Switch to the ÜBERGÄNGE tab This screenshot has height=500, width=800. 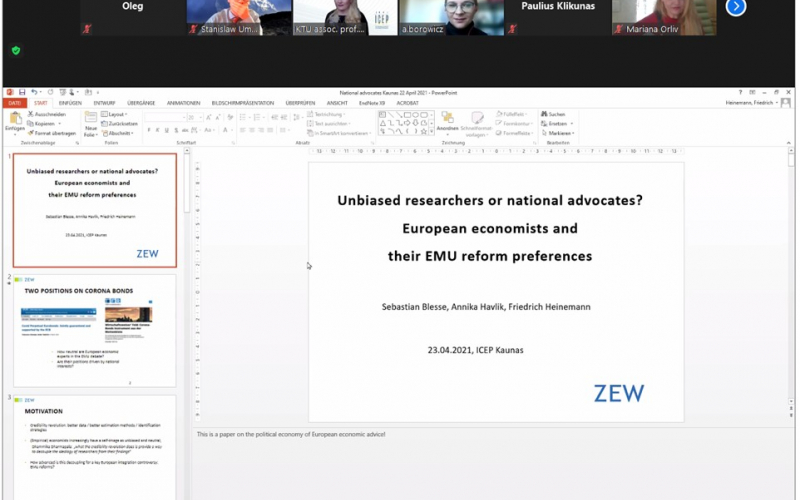tap(141, 103)
